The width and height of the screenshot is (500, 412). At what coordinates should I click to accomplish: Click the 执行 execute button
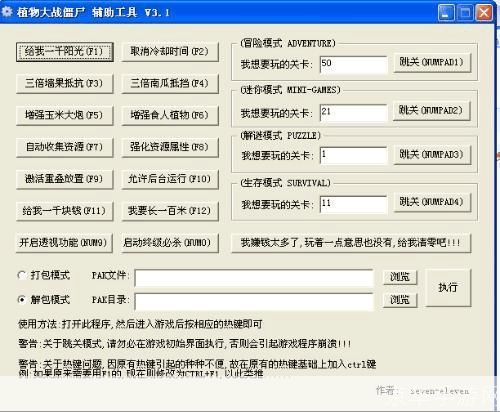click(449, 288)
